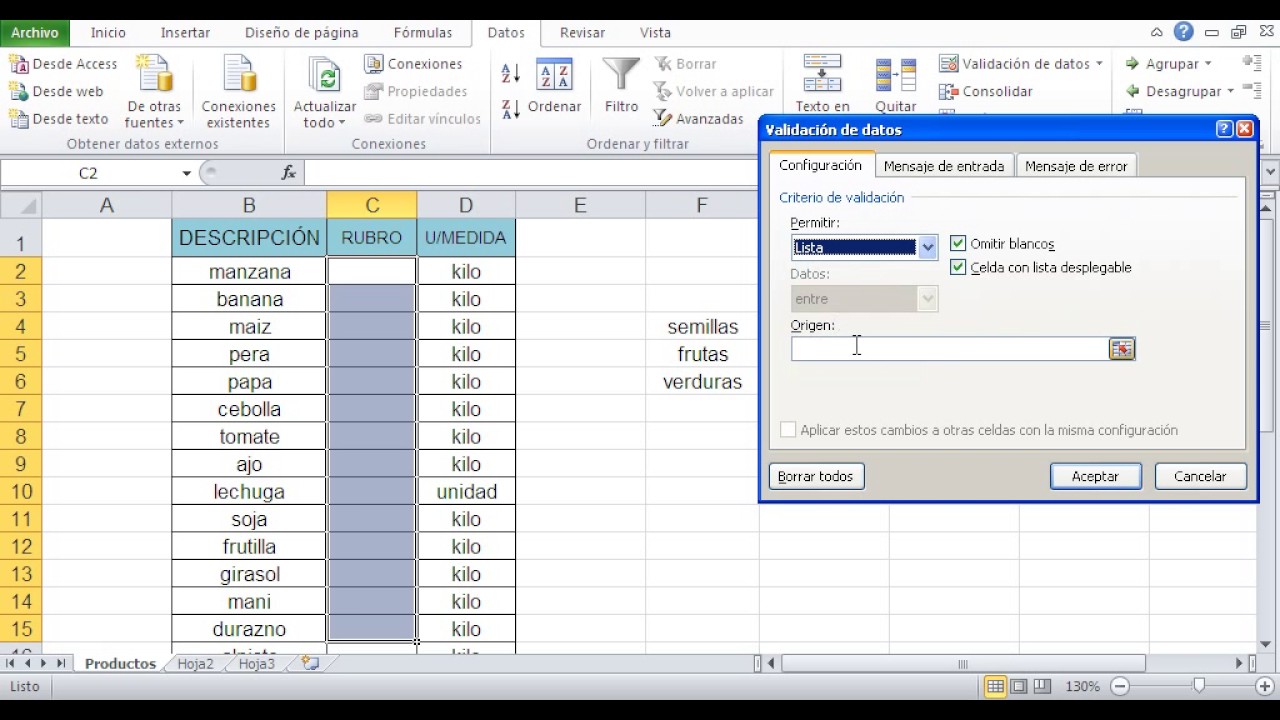Click the dialog help question mark
The width and height of the screenshot is (1280, 720).
point(1224,129)
